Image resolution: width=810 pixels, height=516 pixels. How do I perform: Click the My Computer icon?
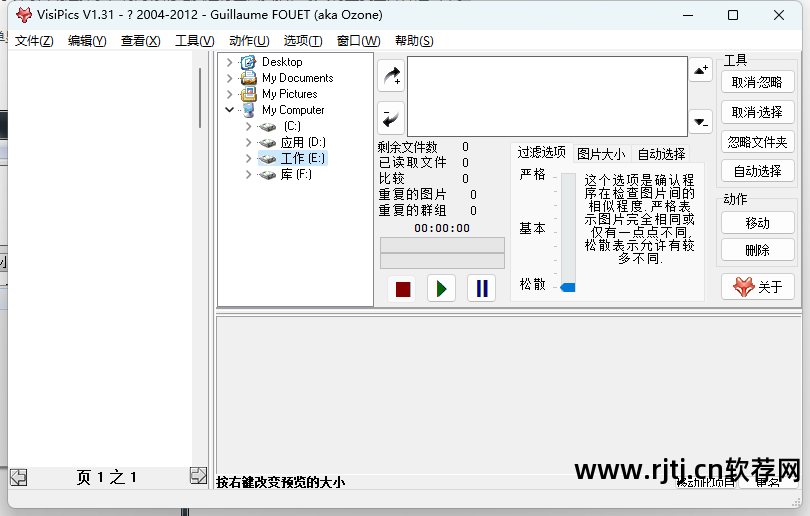(x=248, y=110)
